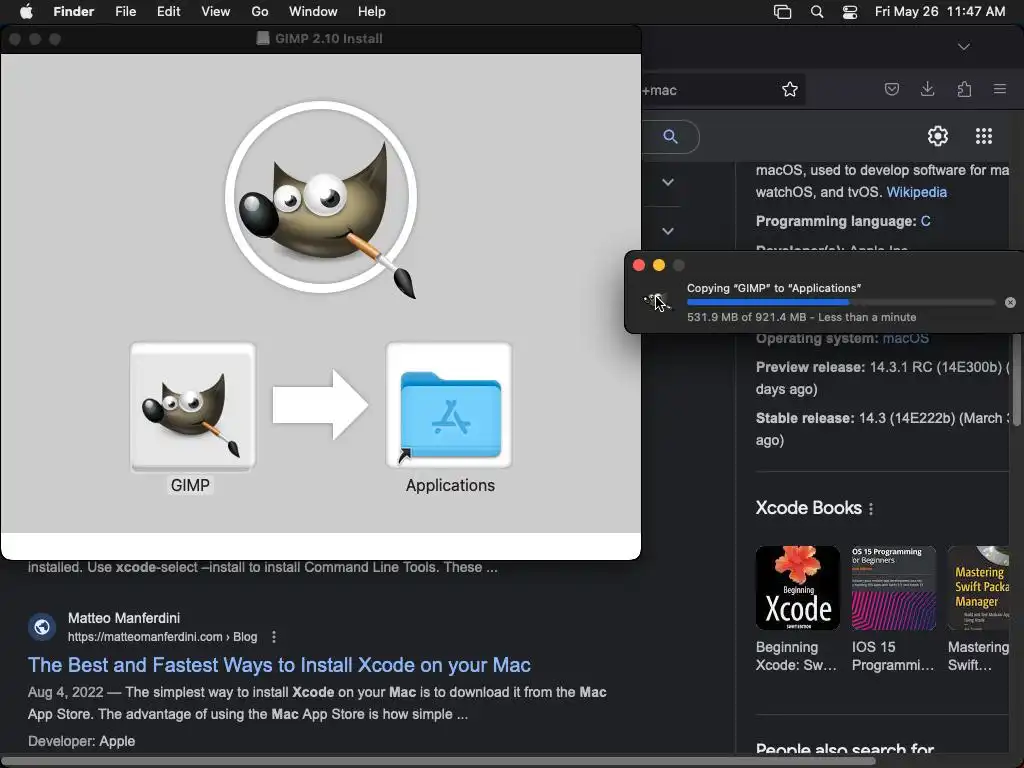Click the iOS 15 Programming book title text
The height and width of the screenshot is (768, 1024).
click(893, 656)
